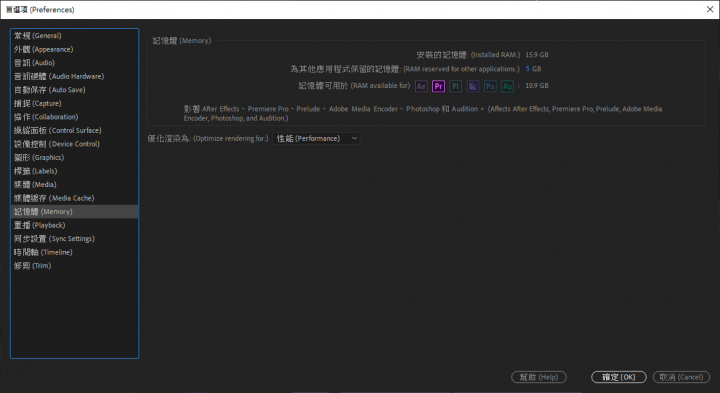This screenshot has width=720, height=393.
Task: Click the 10.9 GB available RAM value
Action: (x=537, y=85)
